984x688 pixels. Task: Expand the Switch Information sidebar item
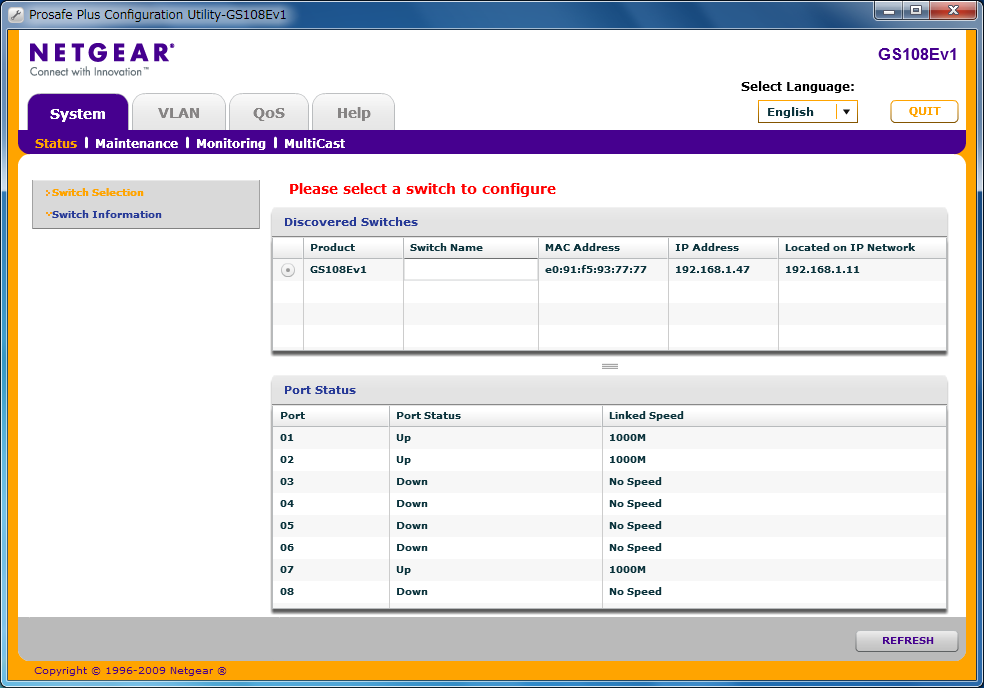(x=106, y=214)
